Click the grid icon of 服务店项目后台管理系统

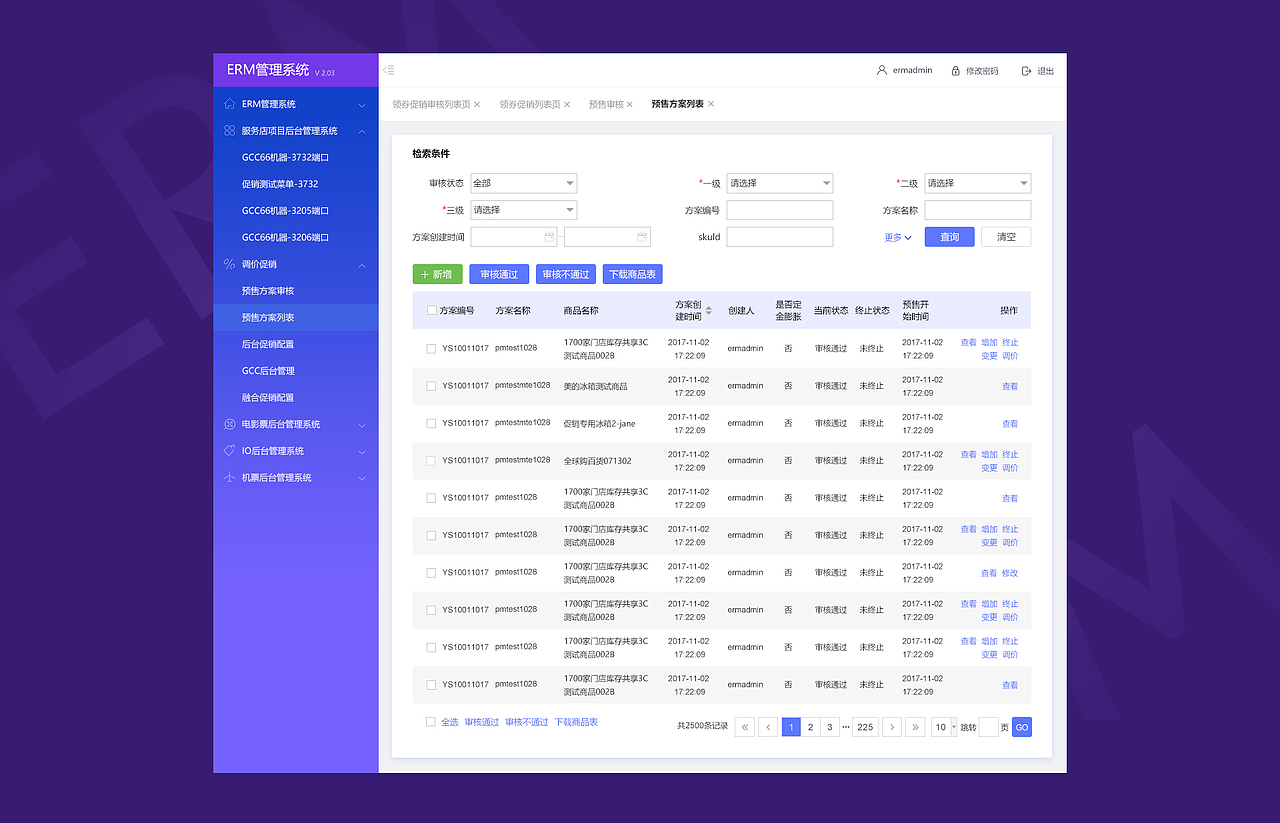(230, 131)
